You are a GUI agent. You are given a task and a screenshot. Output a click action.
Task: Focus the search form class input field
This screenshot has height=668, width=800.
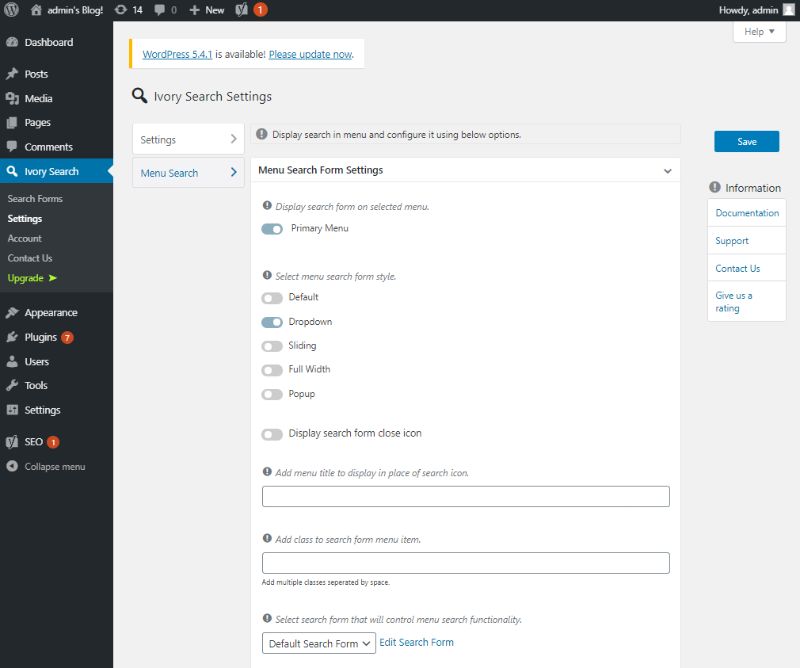click(x=466, y=562)
